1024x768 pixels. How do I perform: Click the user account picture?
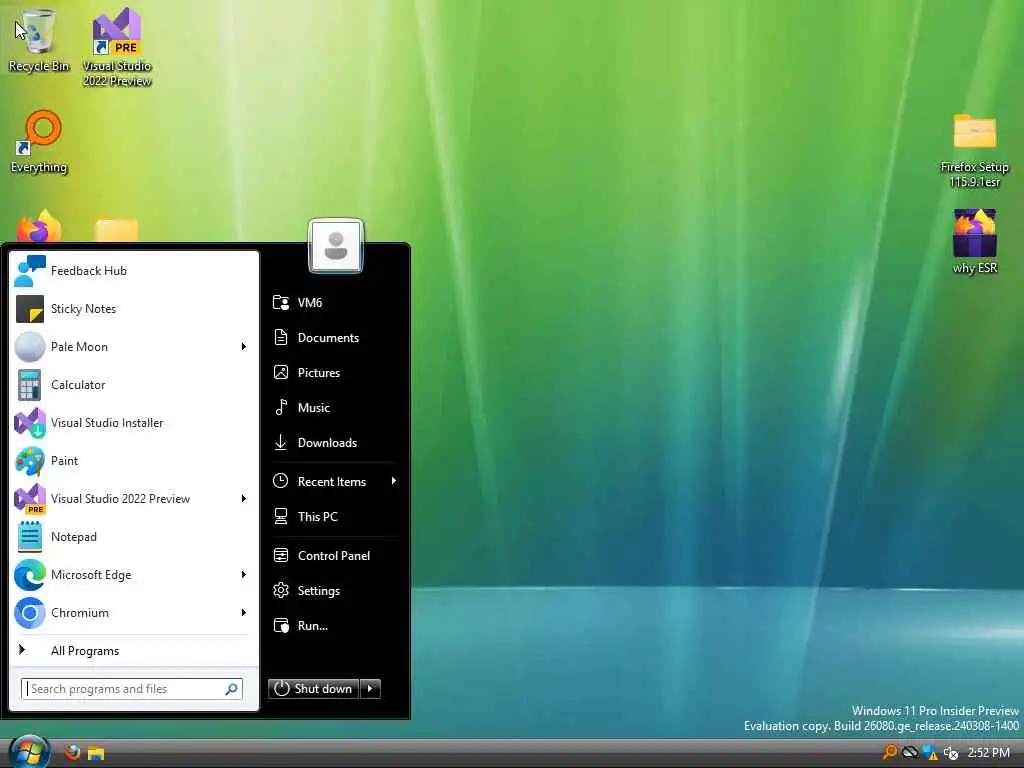[x=336, y=246]
